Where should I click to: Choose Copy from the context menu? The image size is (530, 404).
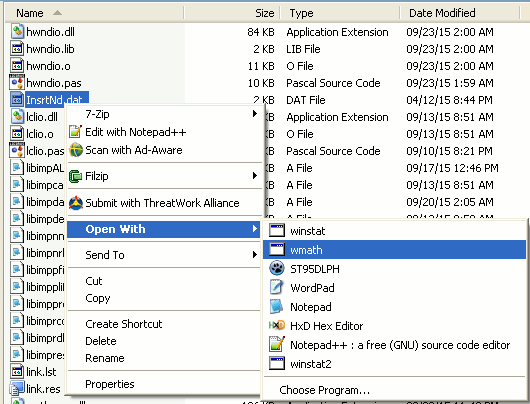[x=165, y=299]
